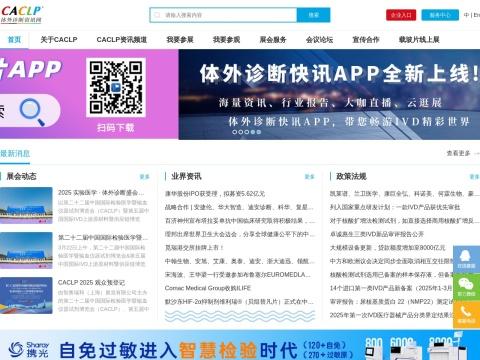480x360 pixels.
Task: Open policy item 2025年第一次IVD医疗器械产品分类
Action: (x=391, y=315)
